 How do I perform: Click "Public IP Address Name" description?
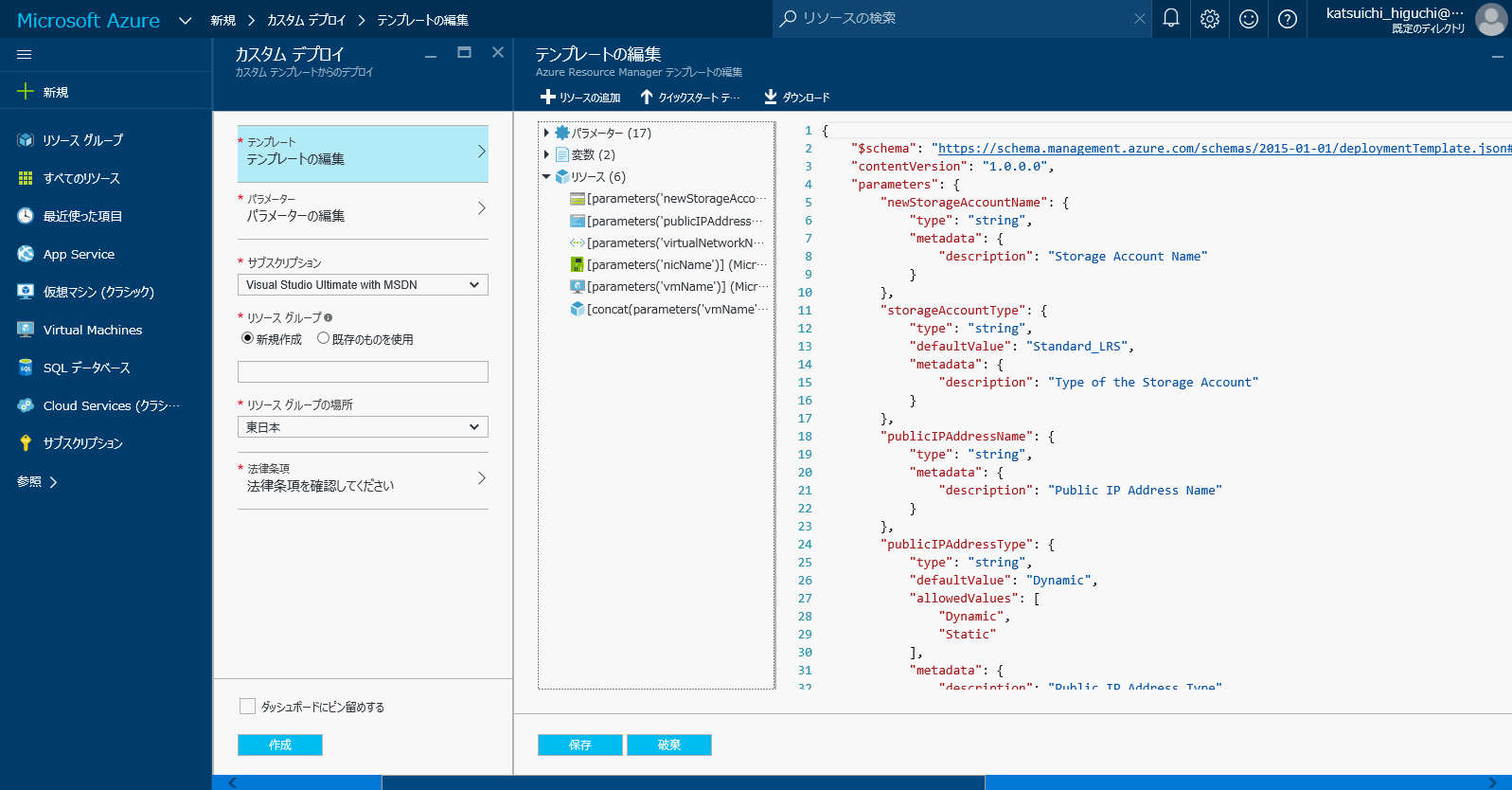pyautogui.click(x=1135, y=491)
